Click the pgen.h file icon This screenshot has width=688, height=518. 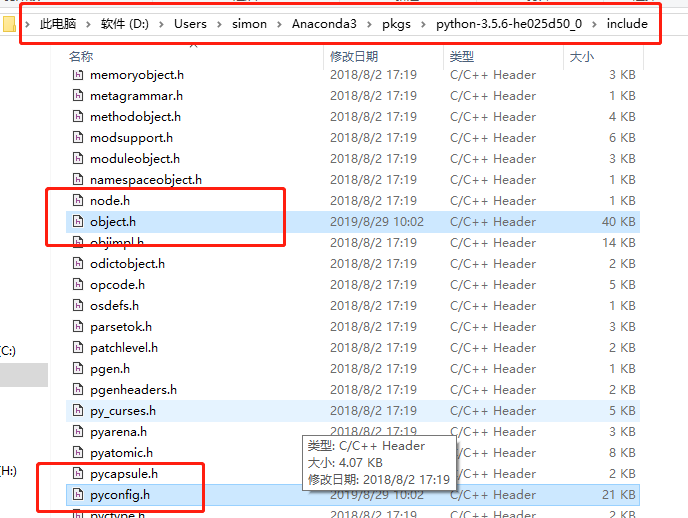(x=78, y=369)
